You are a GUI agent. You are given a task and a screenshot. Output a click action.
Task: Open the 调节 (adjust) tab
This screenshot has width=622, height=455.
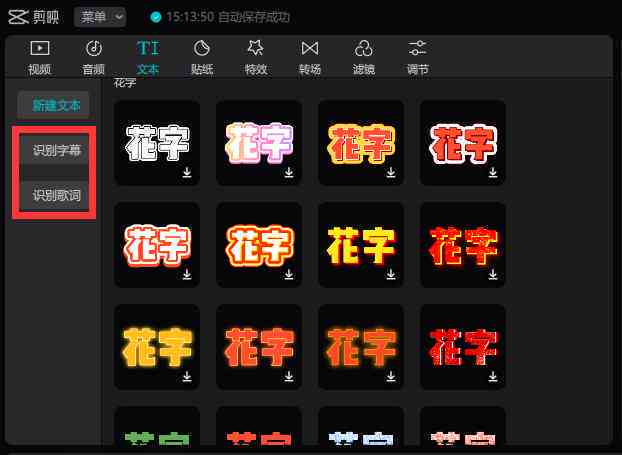tap(418, 58)
